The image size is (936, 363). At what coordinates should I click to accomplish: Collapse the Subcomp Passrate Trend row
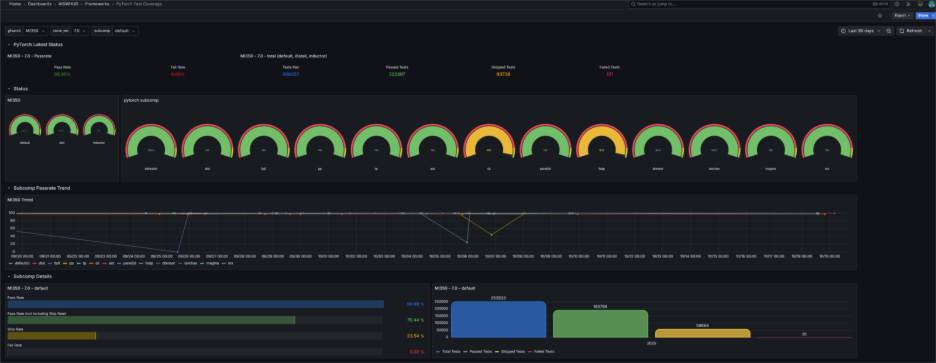[42, 187]
